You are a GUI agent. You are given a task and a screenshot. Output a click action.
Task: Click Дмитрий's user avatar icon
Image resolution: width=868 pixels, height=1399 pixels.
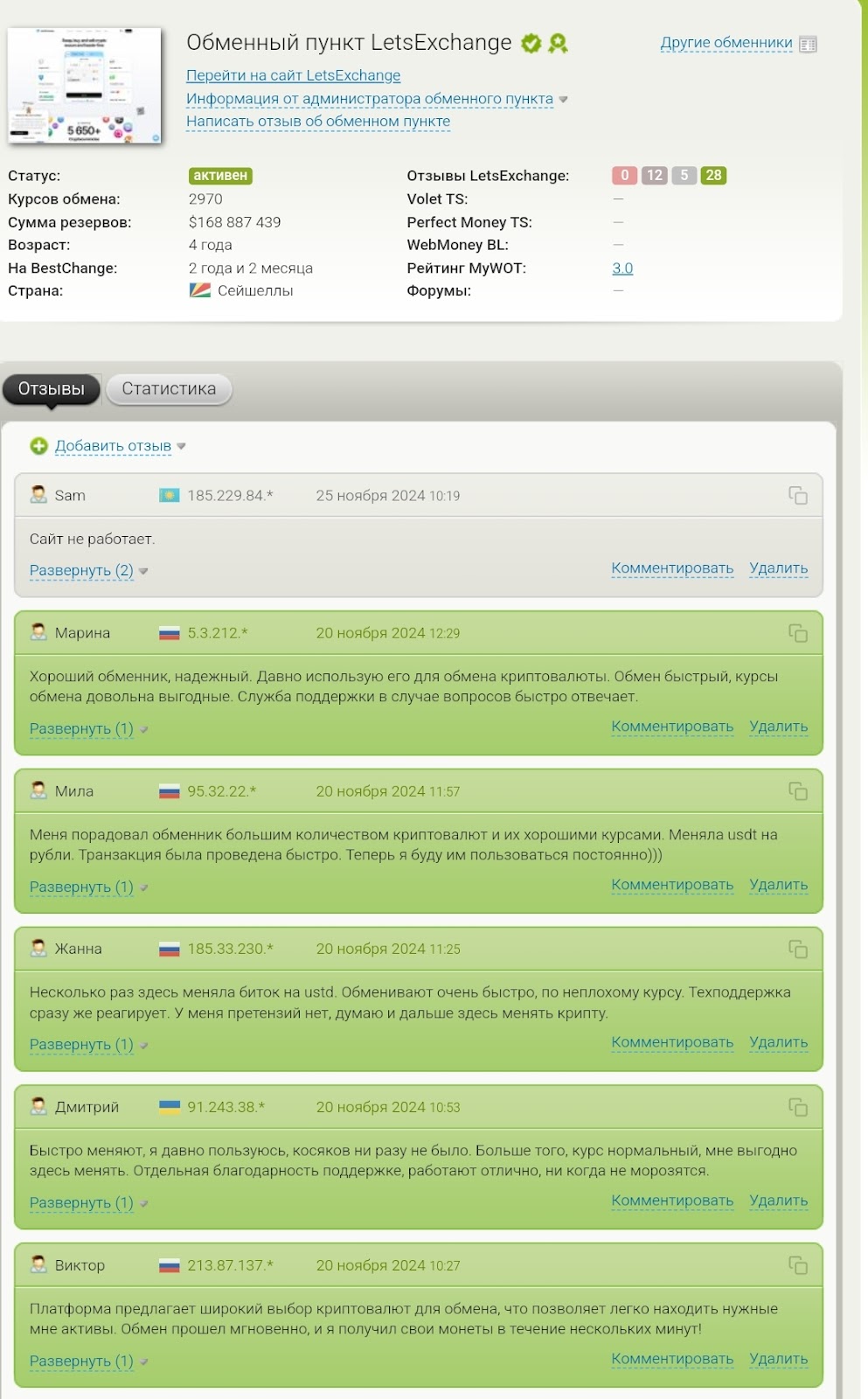click(38, 1106)
